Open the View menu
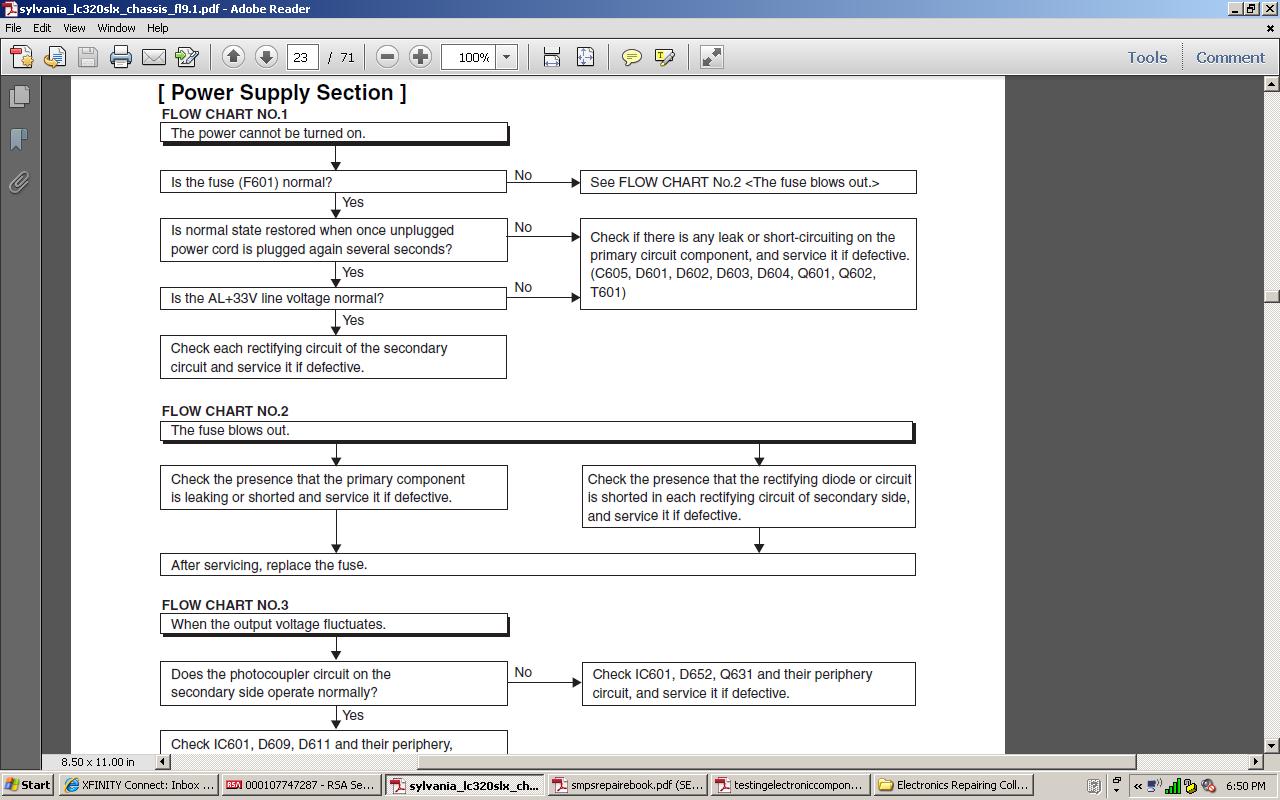The width and height of the screenshot is (1280, 800). pos(74,28)
